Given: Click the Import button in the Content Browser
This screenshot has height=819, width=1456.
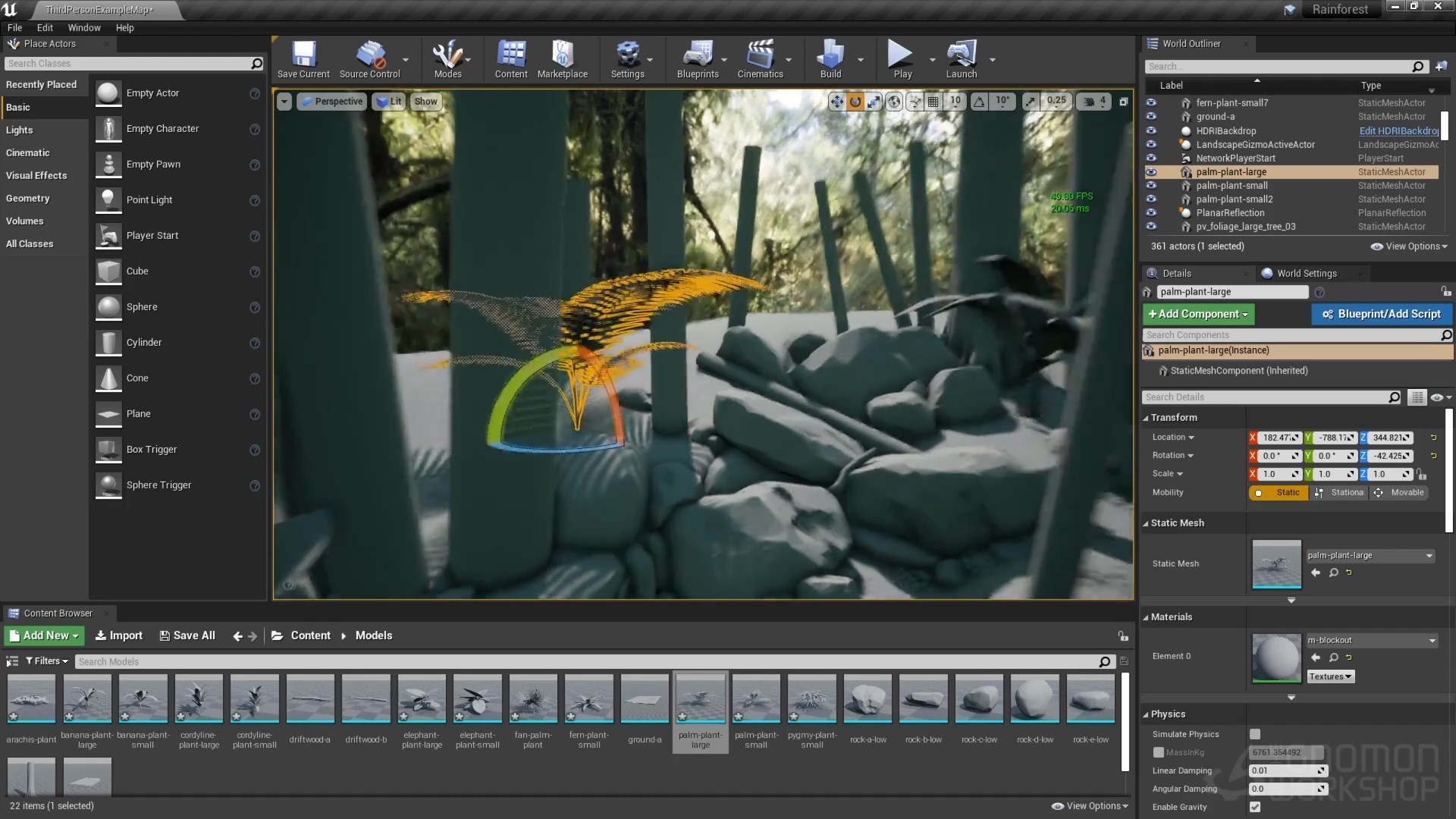Looking at the screenshot, I should [x=118, y=635].
